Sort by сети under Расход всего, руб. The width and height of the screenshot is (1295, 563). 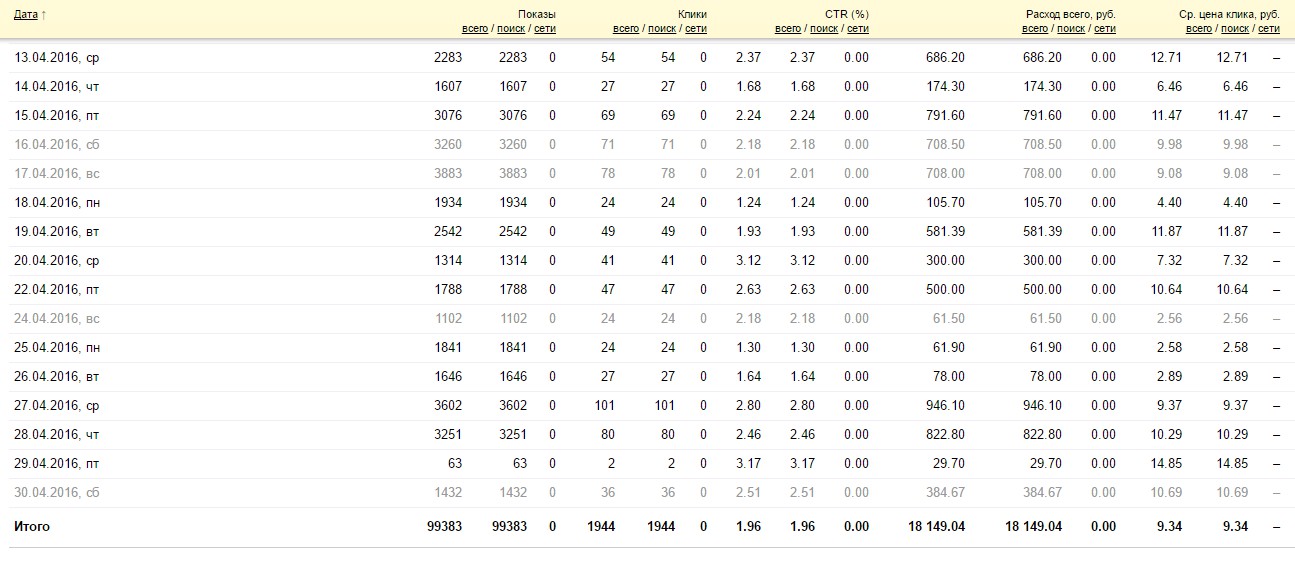(x=1105, y=29)
